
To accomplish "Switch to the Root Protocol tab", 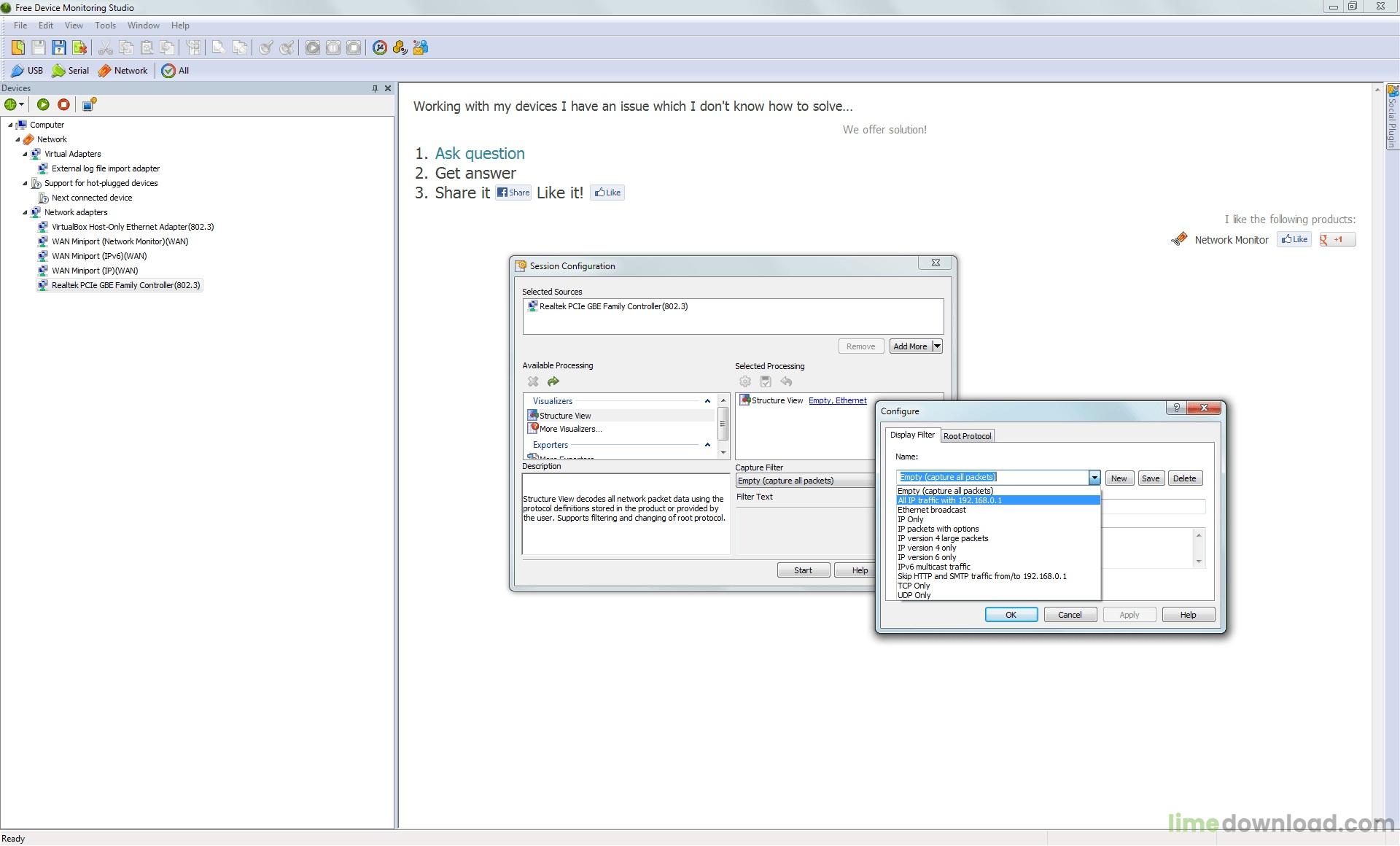I will 967,436.
